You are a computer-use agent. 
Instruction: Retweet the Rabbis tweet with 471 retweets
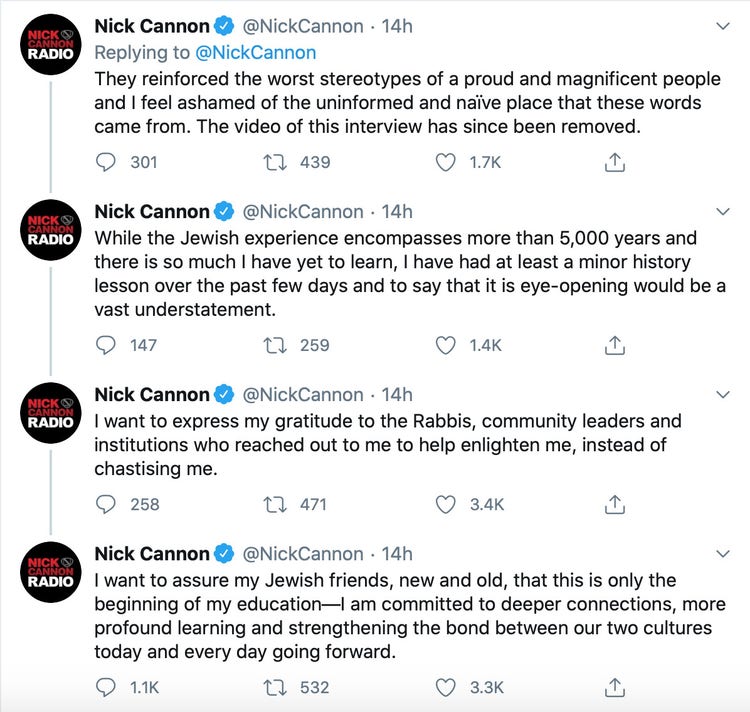273,504
